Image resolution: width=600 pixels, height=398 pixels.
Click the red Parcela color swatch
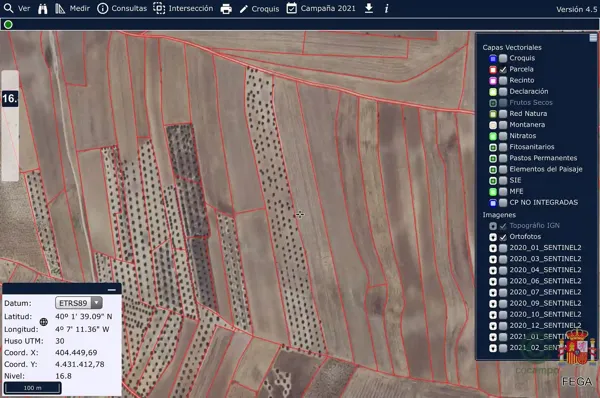coord(493,69)
